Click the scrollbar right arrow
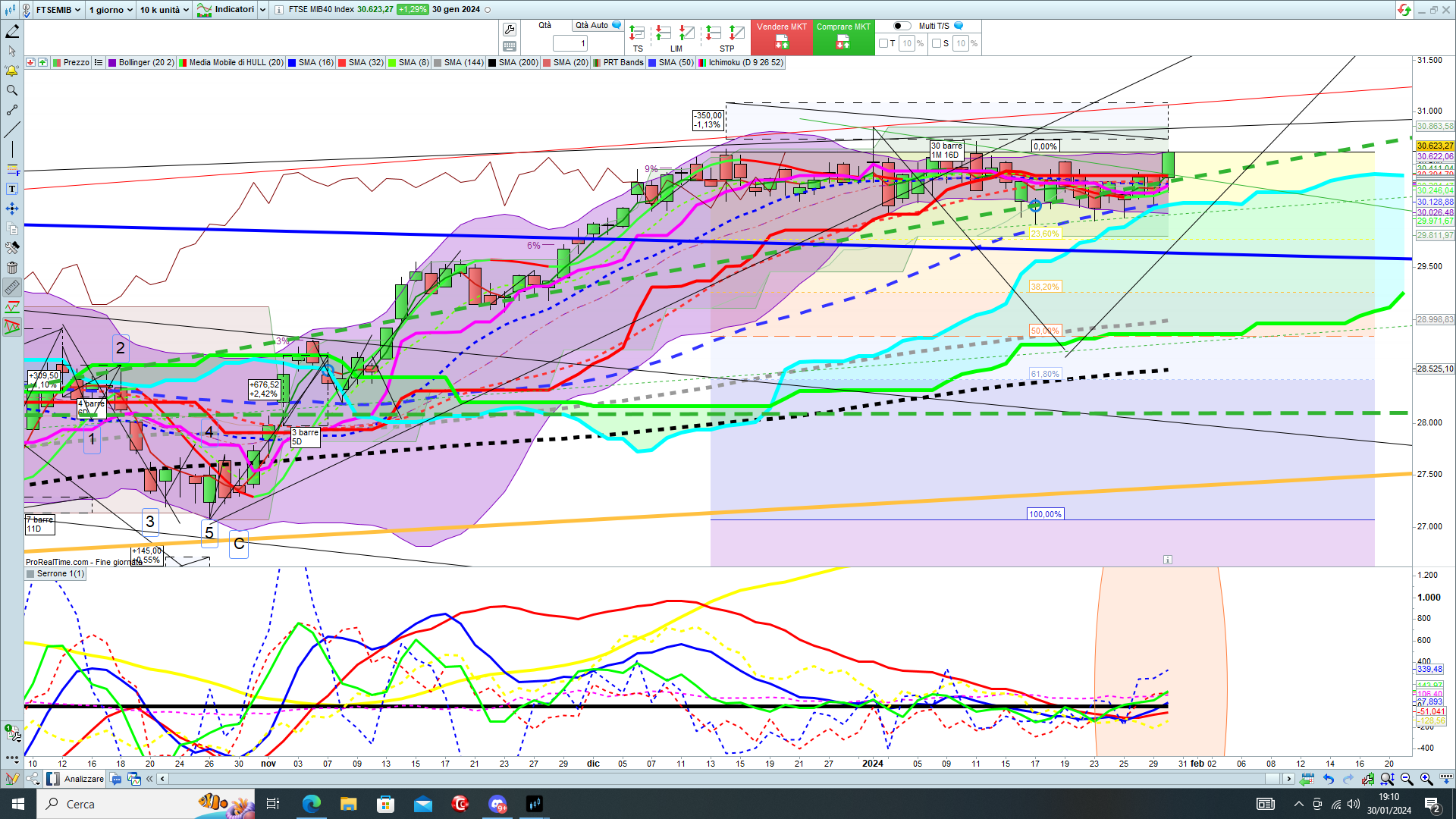 1288,779
